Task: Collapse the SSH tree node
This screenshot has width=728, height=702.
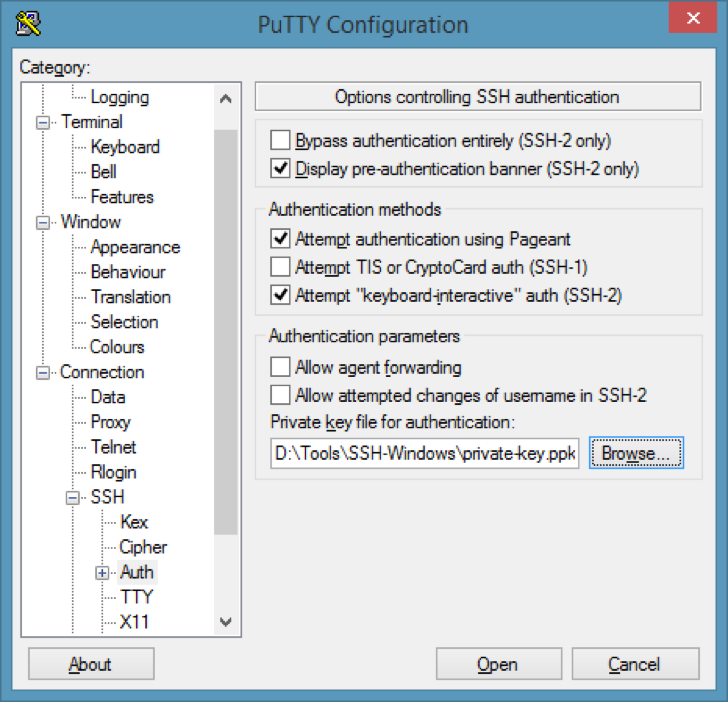Action: (x=72, y=498)
